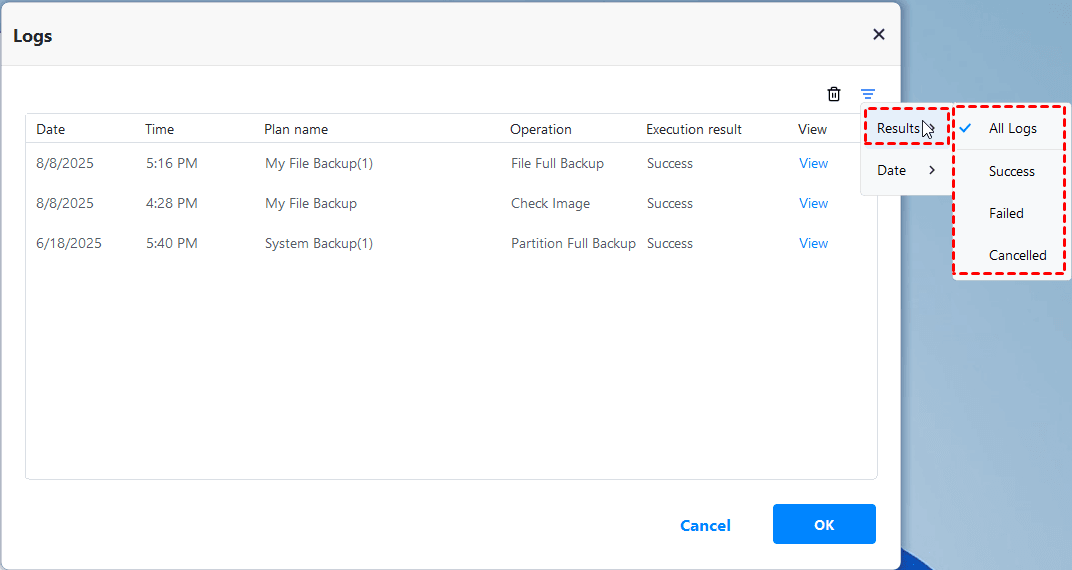The width and height of the screenshot is (1072, 570).
Task: View the System Backup(1) log details
Action: coord(813,243)
